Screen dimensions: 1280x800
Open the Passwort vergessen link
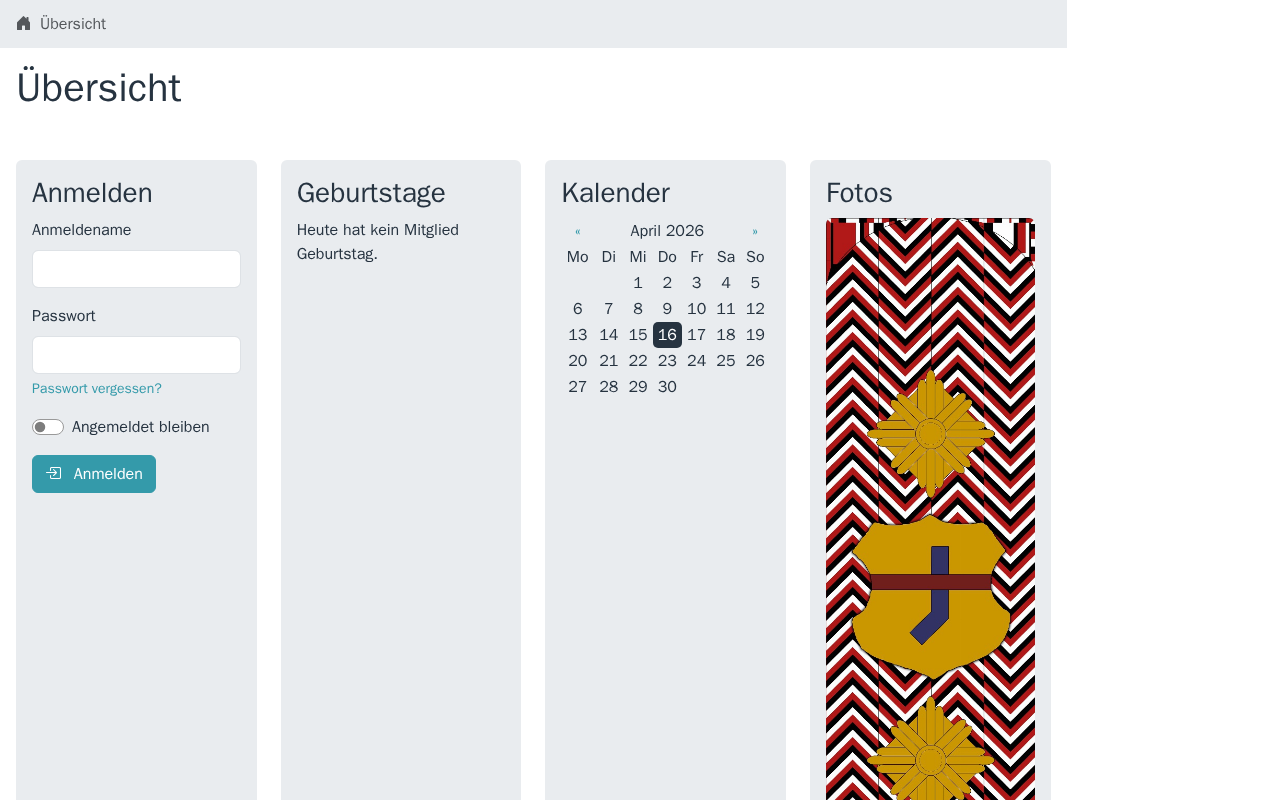click(x=97, y=388)
